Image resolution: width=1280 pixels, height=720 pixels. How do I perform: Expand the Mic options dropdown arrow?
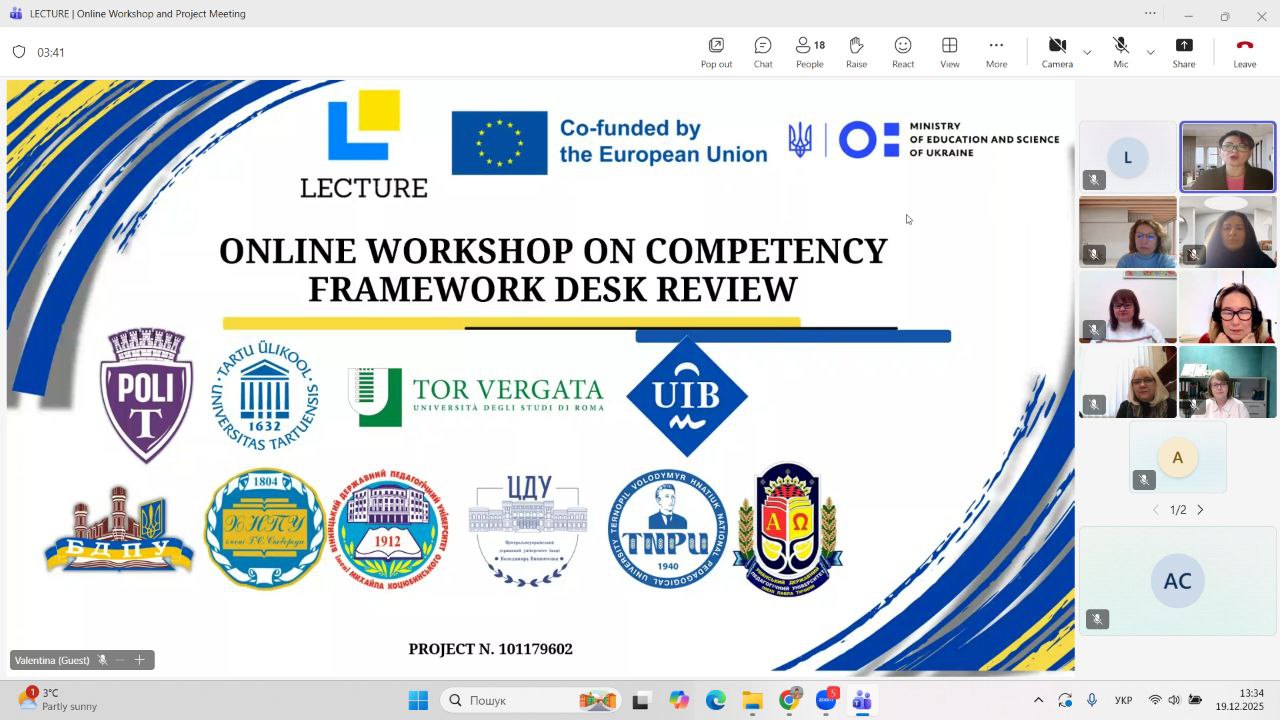pos(1150,52)
